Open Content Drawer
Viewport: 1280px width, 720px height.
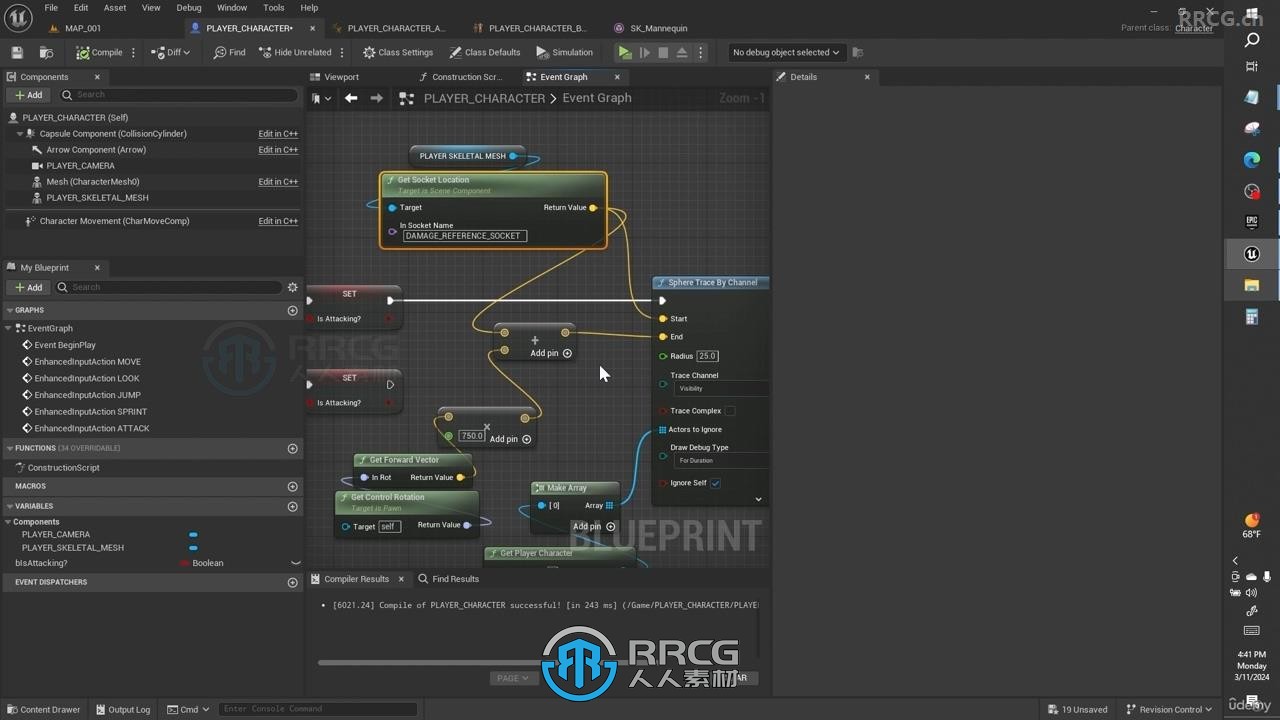coord(44,709)
